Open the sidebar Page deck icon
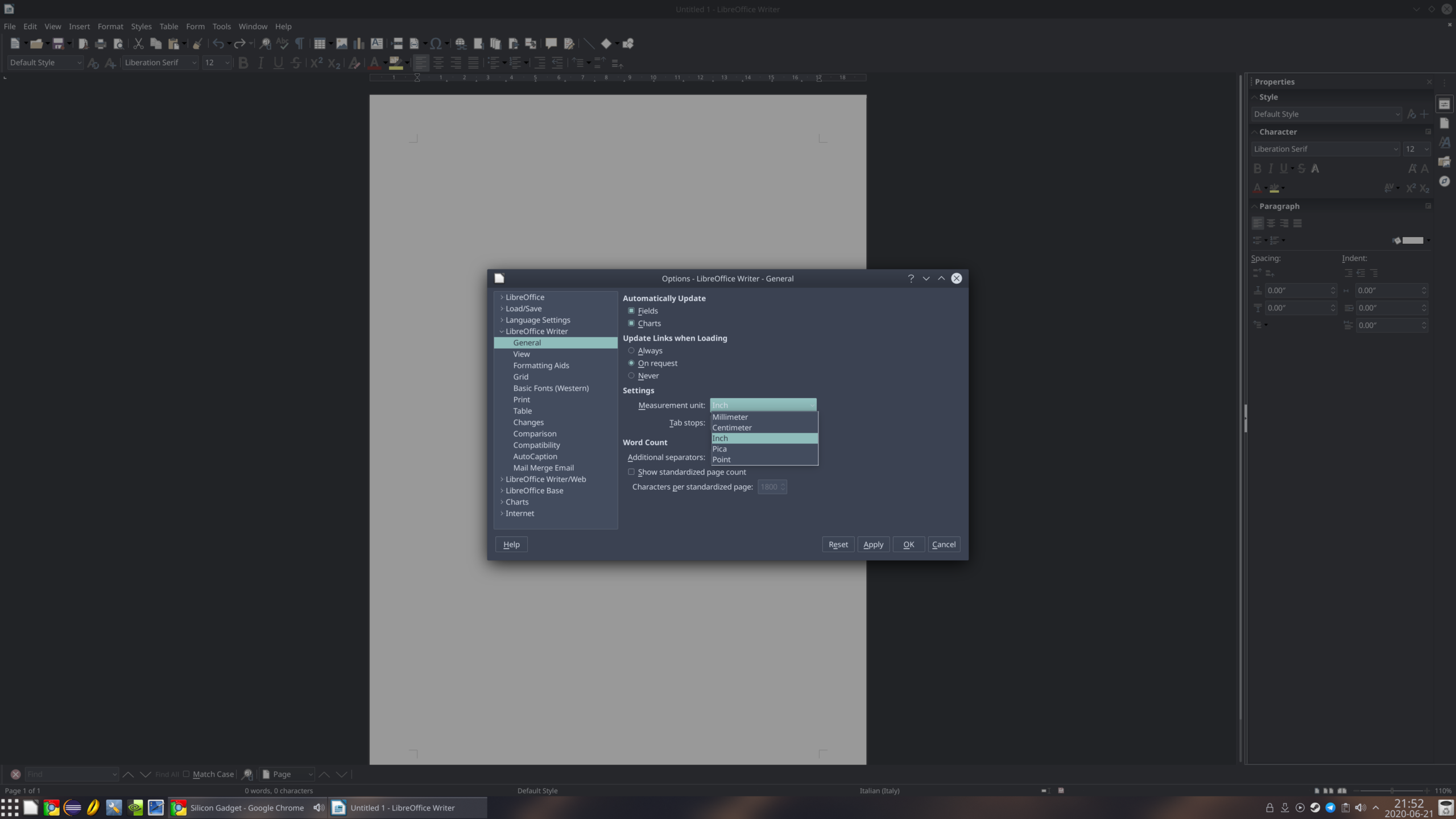This screenshot has height=819, width=1456. point(1445,123)
